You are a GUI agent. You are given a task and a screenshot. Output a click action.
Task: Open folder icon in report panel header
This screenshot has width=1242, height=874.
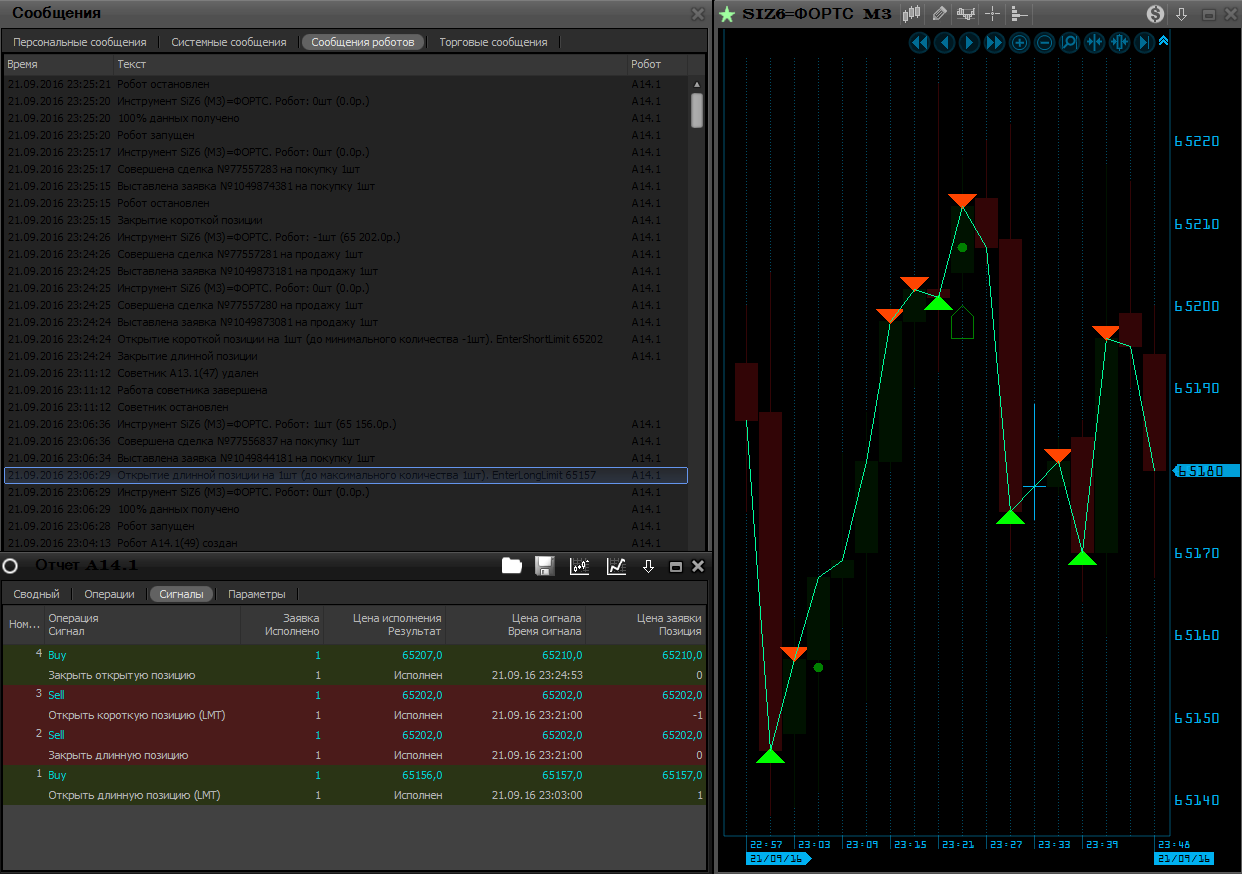[x=512, y=566]
